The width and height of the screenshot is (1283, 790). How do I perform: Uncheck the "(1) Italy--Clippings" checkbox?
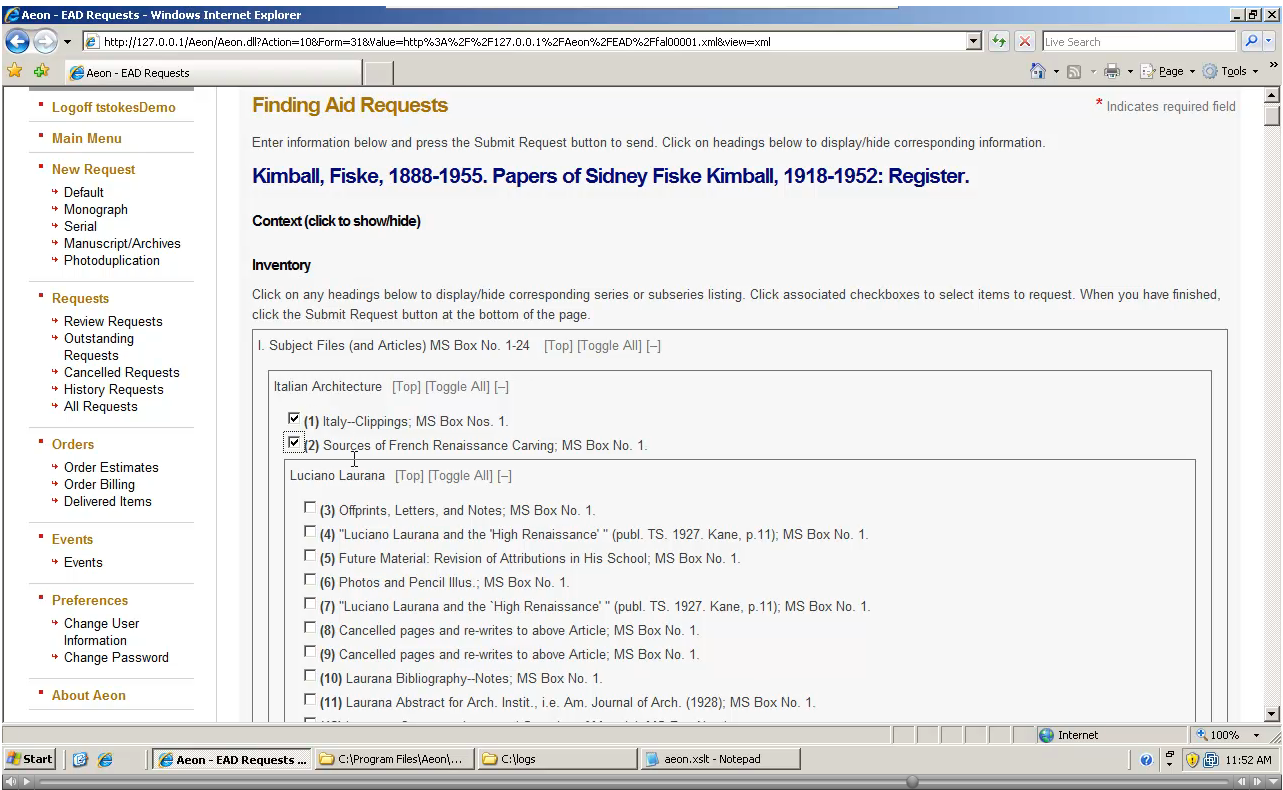[x=293, y=419]
